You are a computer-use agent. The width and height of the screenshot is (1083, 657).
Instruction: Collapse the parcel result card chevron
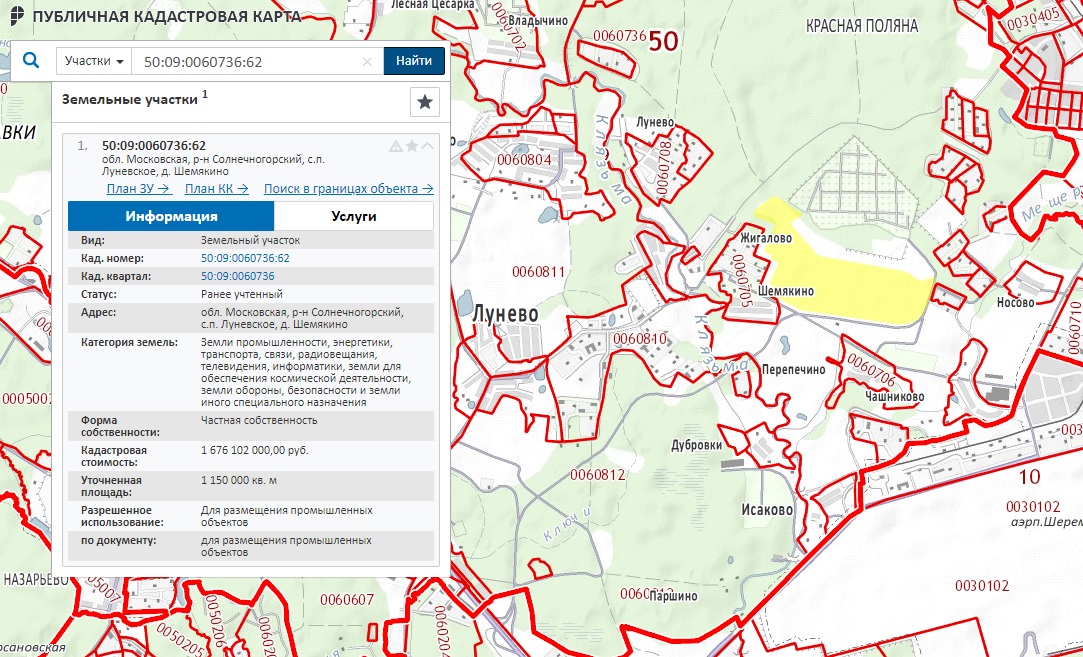(427, 146)
